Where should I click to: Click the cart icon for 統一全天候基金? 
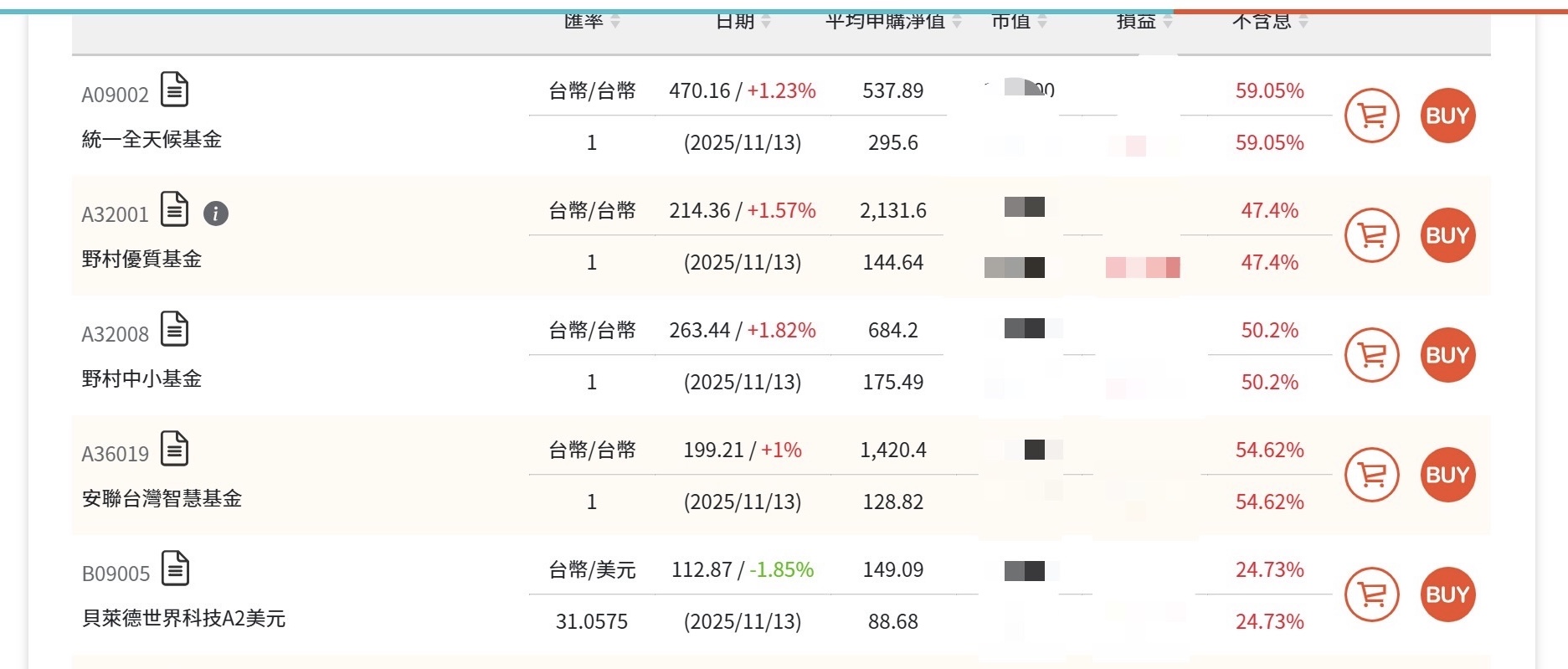1370,116
